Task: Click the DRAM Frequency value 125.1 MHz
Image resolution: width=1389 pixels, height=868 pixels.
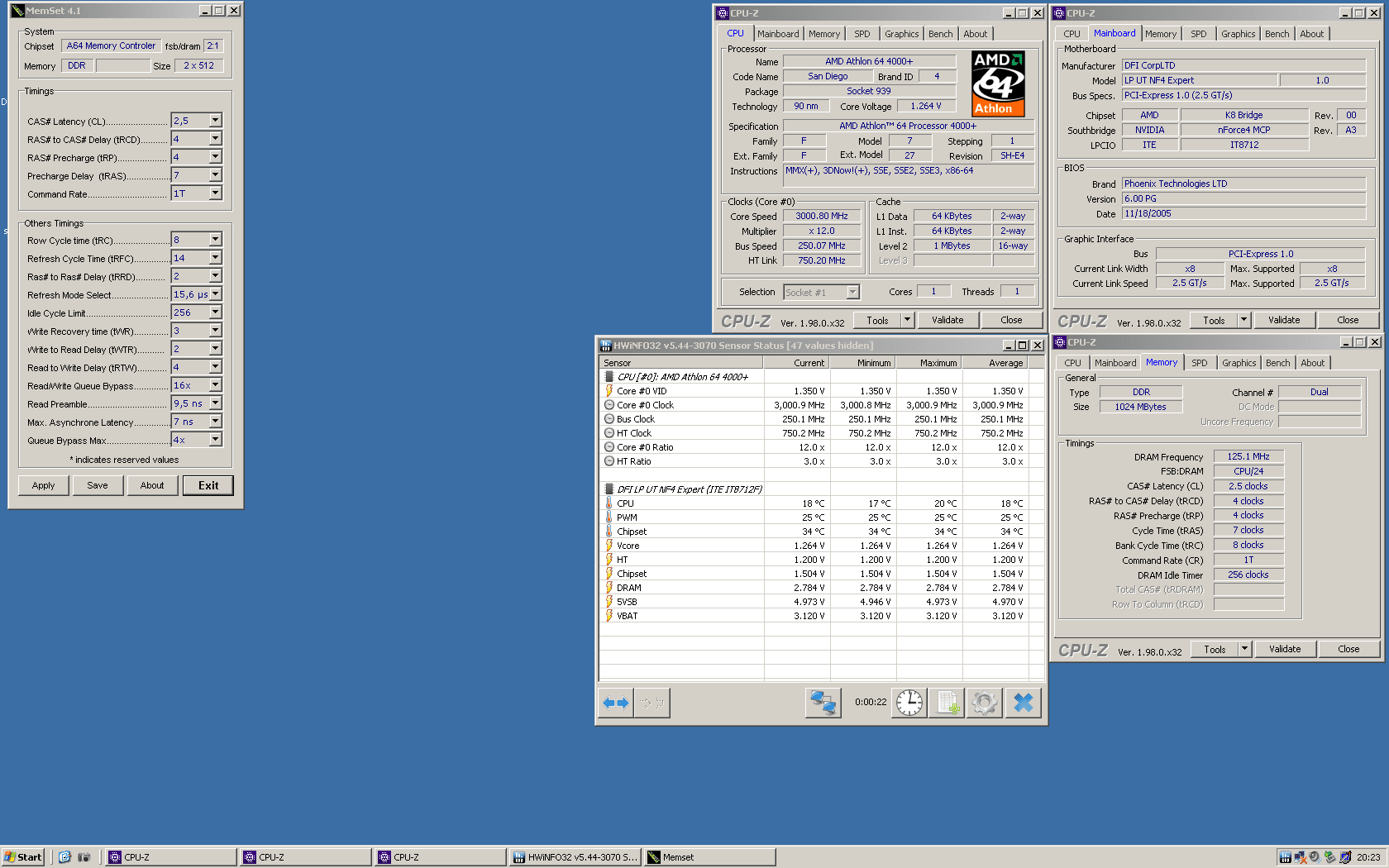Action: [x=1248, y=456]
